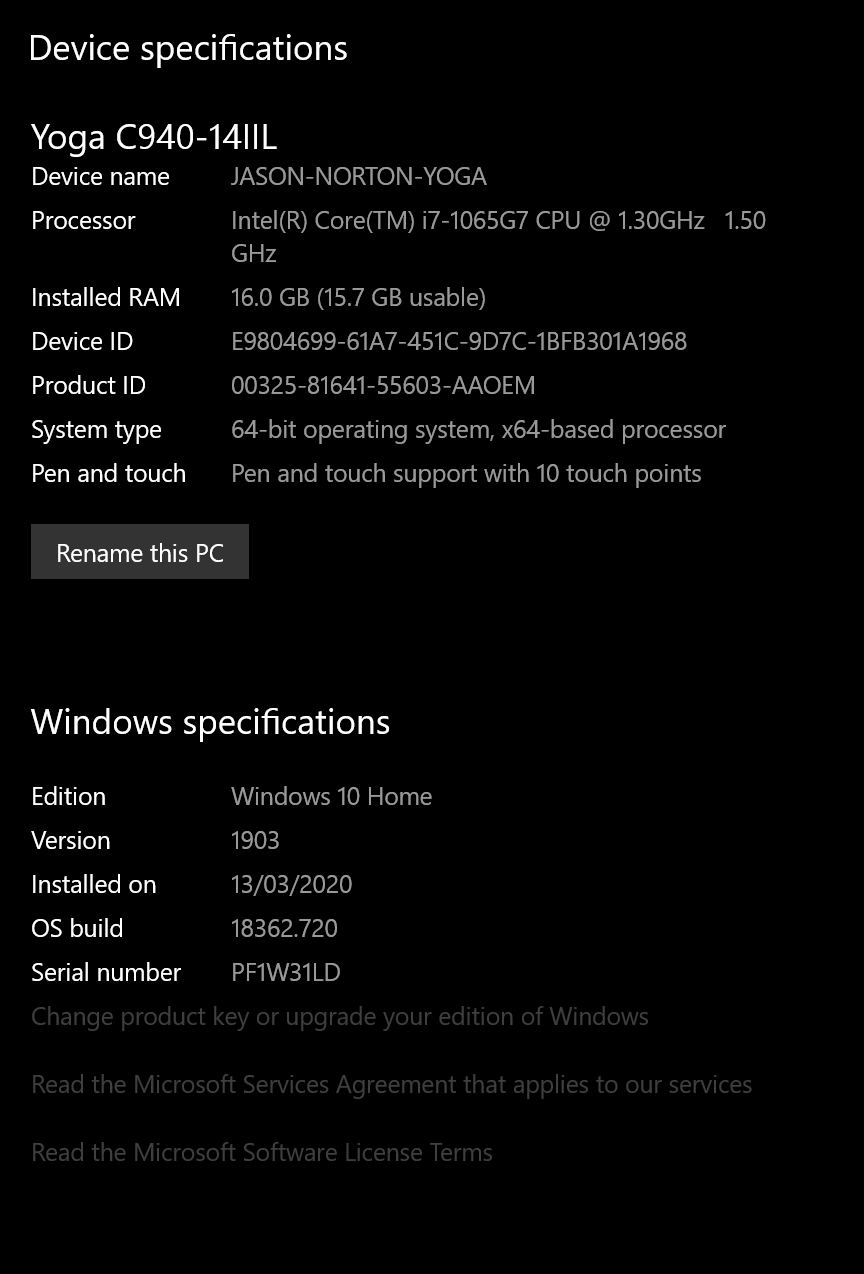Screen dimensions: 864x1274
Task: Click the 16.0 GB installed RAM value
Action: (x=358, y=298)
